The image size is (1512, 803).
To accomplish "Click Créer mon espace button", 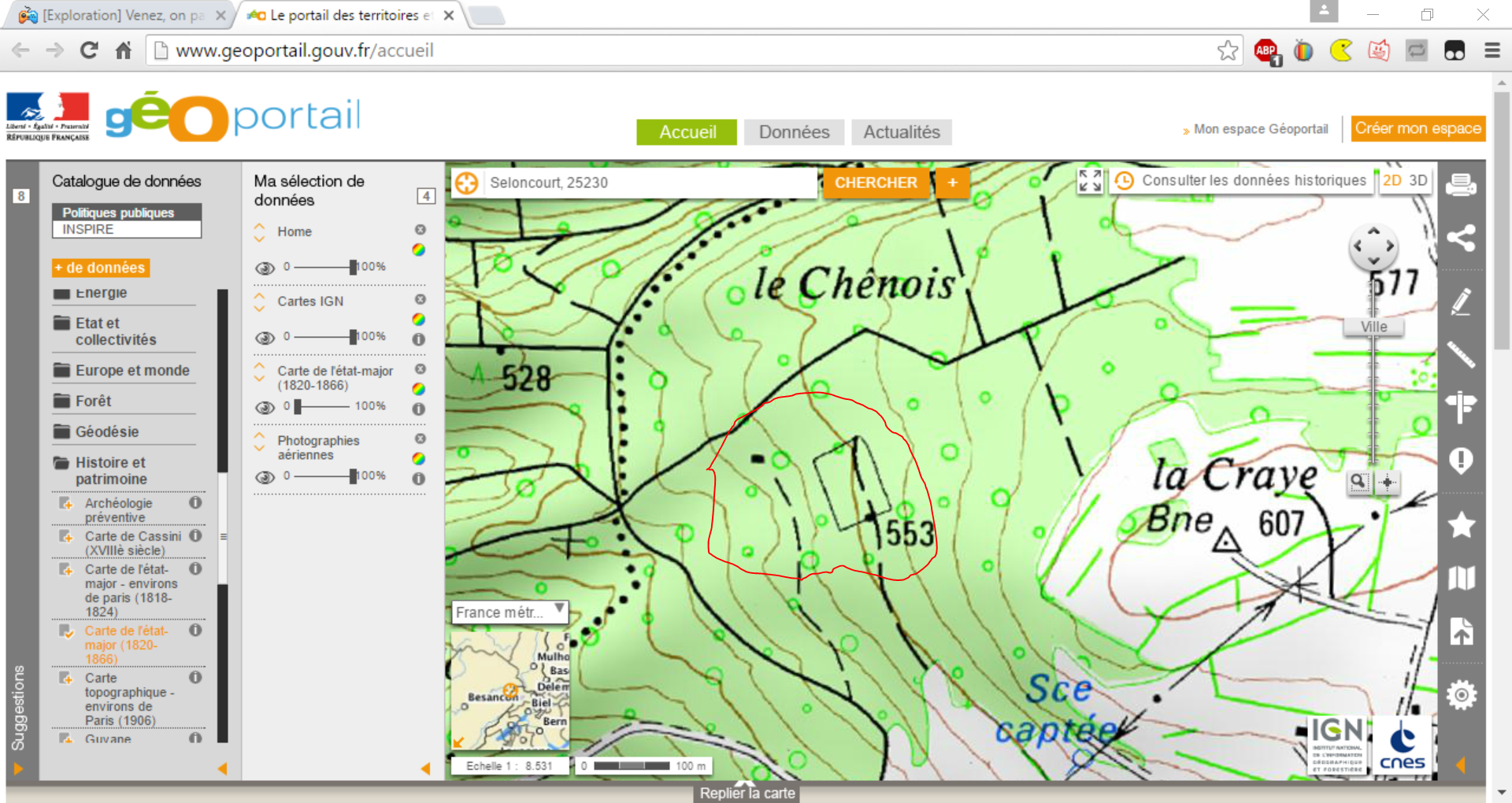I will click(1417, 128).
